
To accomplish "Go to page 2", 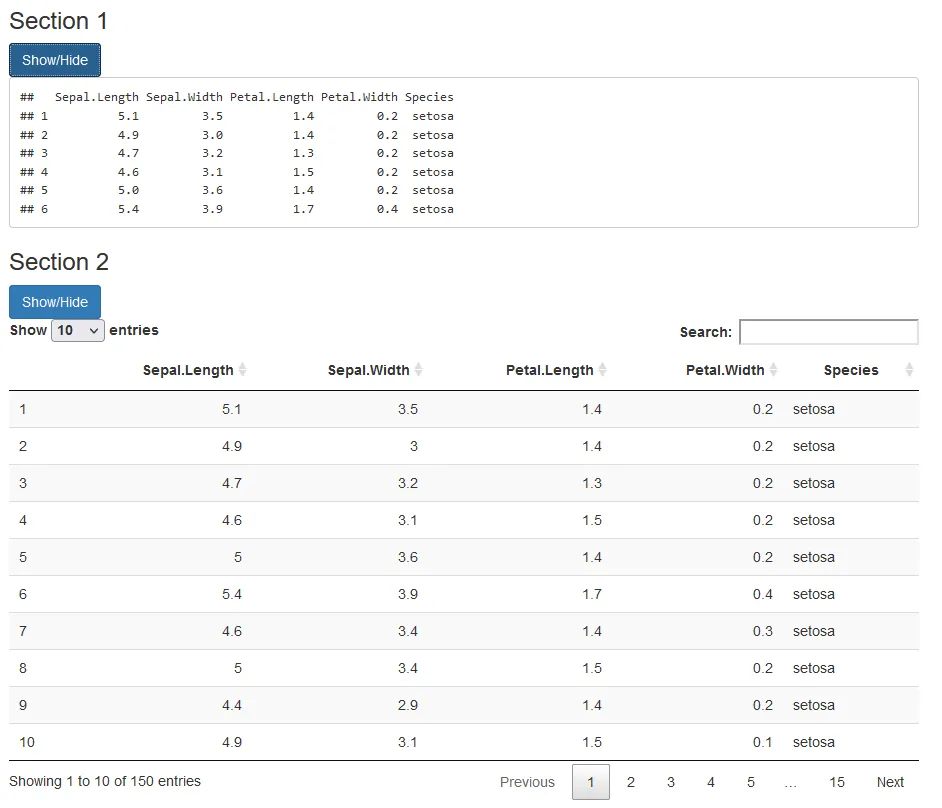I will tap(631, 782).
